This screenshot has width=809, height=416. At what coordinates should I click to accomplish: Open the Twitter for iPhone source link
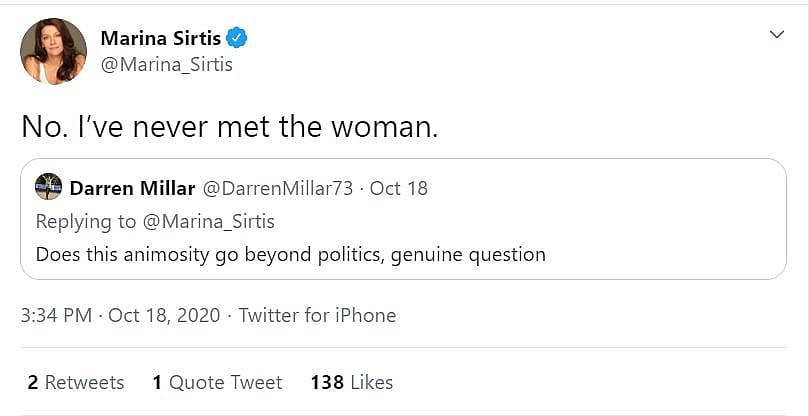(x=317, y=315)
